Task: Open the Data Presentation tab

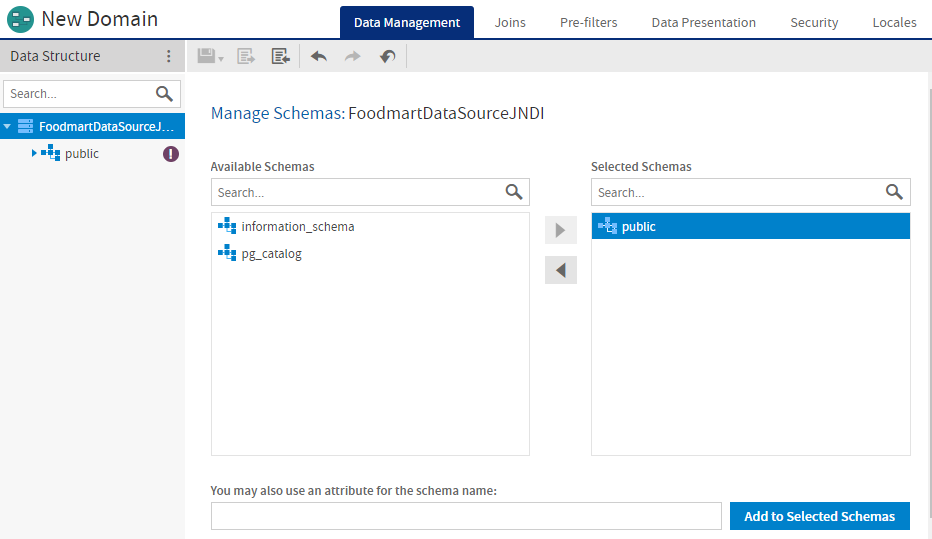Action: [704, 23]
